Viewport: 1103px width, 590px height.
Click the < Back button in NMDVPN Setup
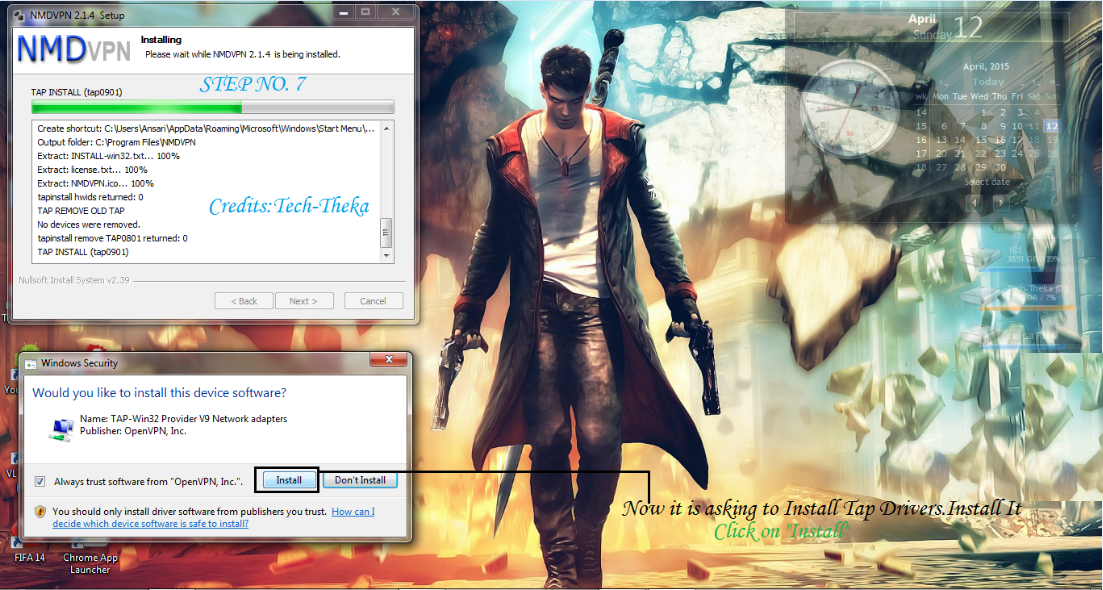tap(244, 301)
